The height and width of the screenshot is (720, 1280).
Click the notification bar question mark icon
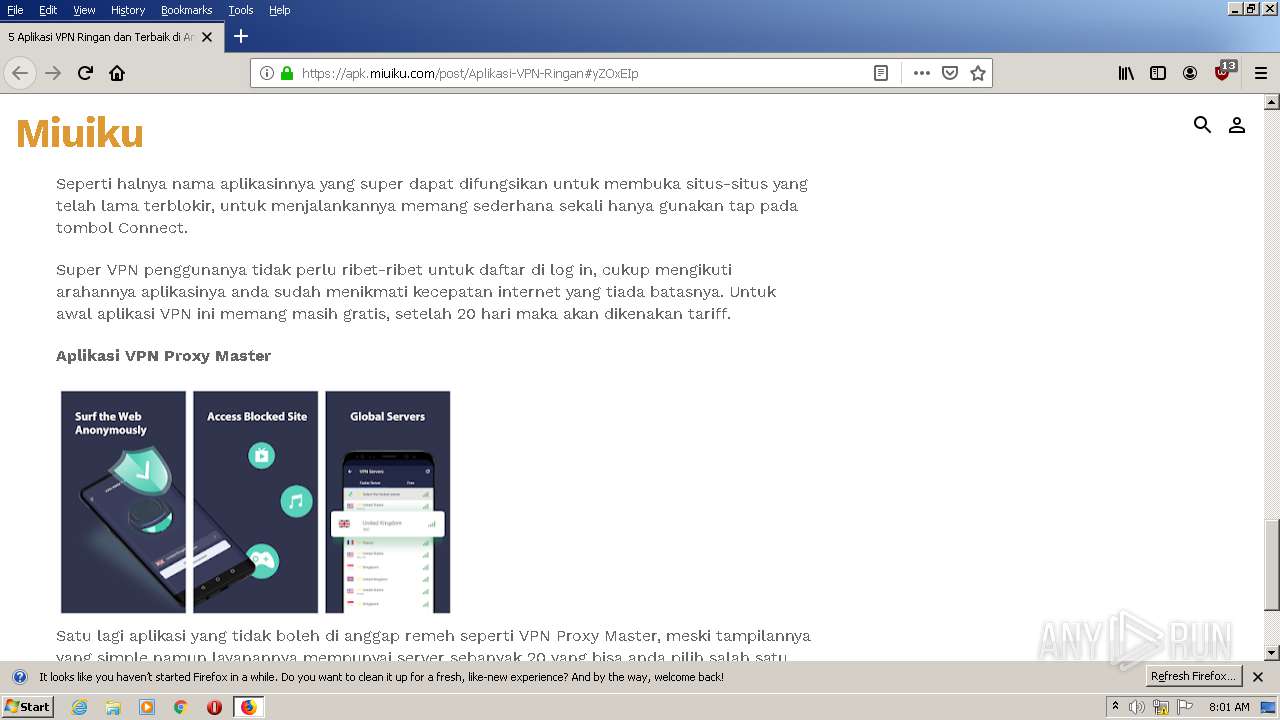click(x=19, y=677)
